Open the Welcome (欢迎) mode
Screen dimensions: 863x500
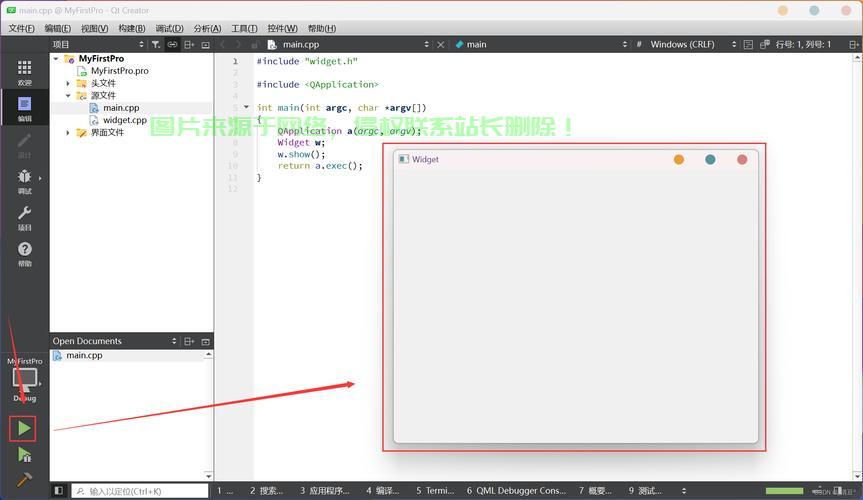(x=24, y=71)
